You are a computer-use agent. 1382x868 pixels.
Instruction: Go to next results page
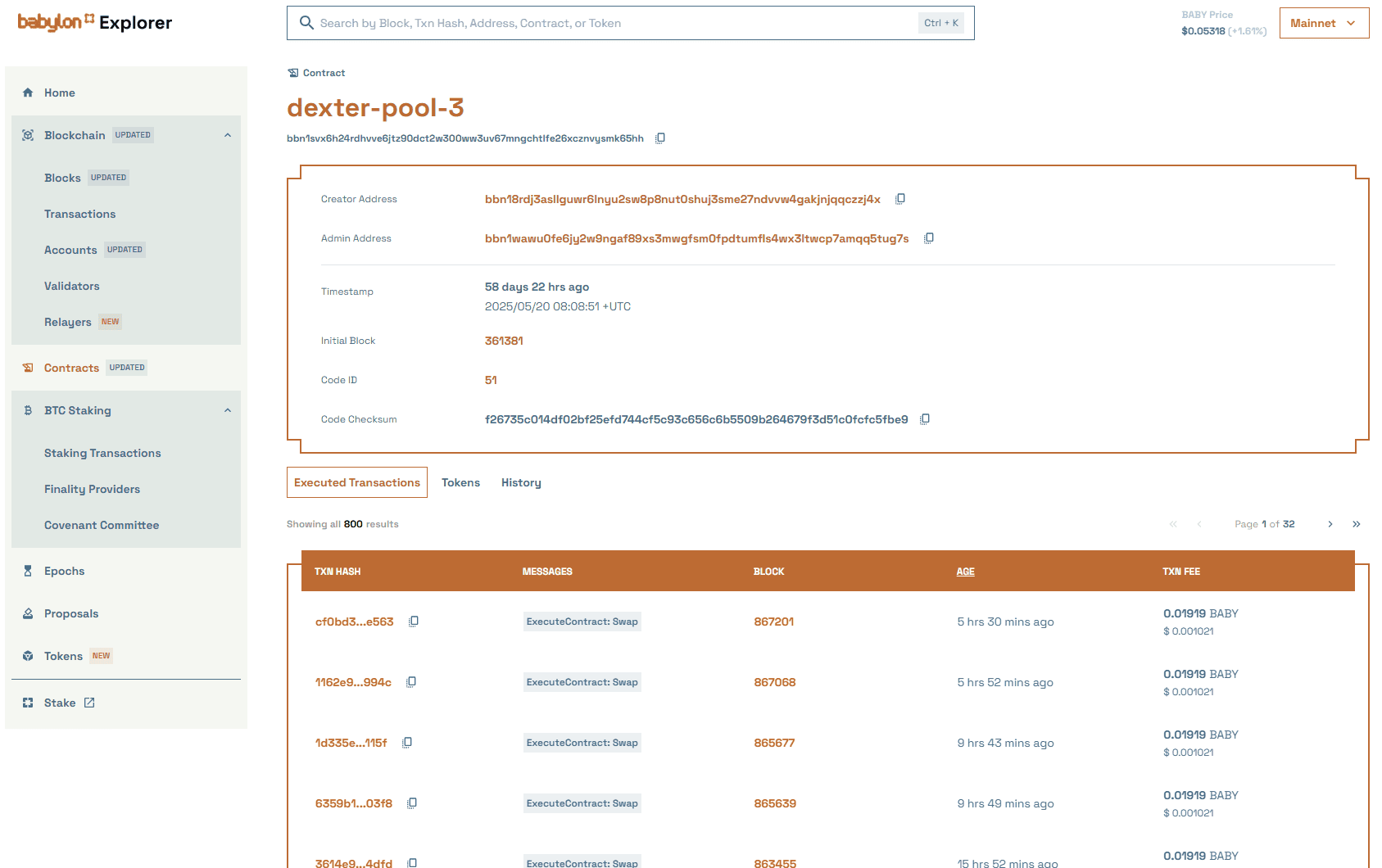1330,524
